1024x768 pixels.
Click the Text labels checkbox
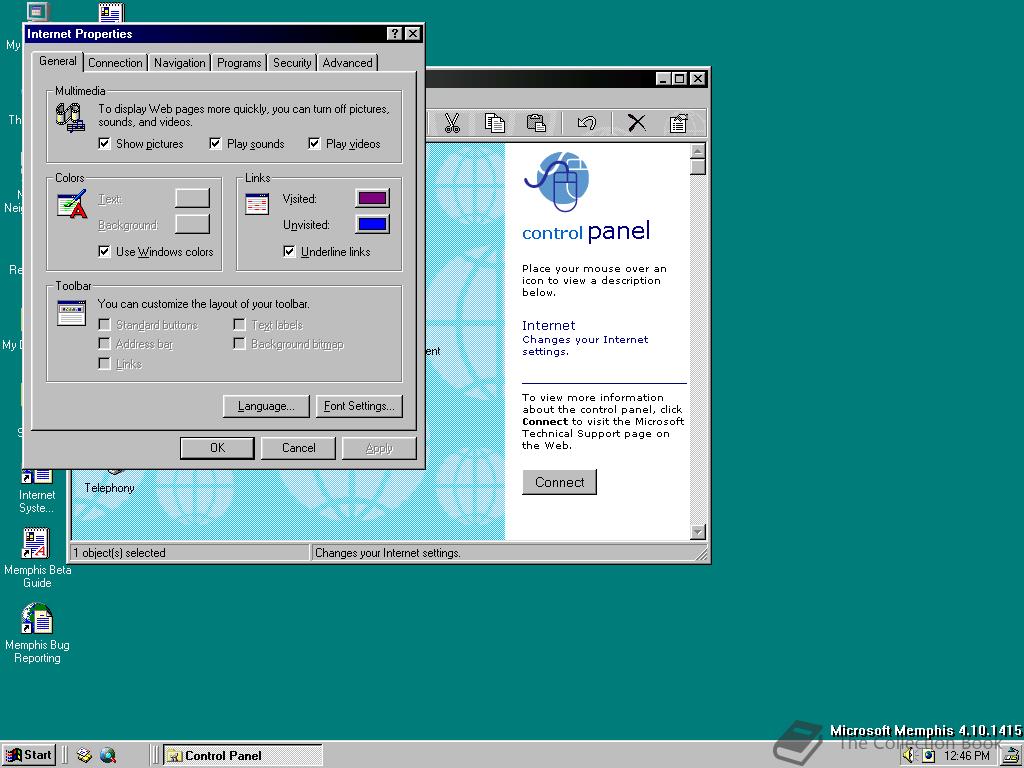(240, 325)
